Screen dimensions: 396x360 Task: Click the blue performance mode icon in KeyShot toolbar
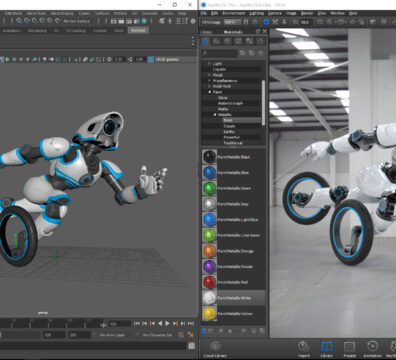tap(266, 22)
